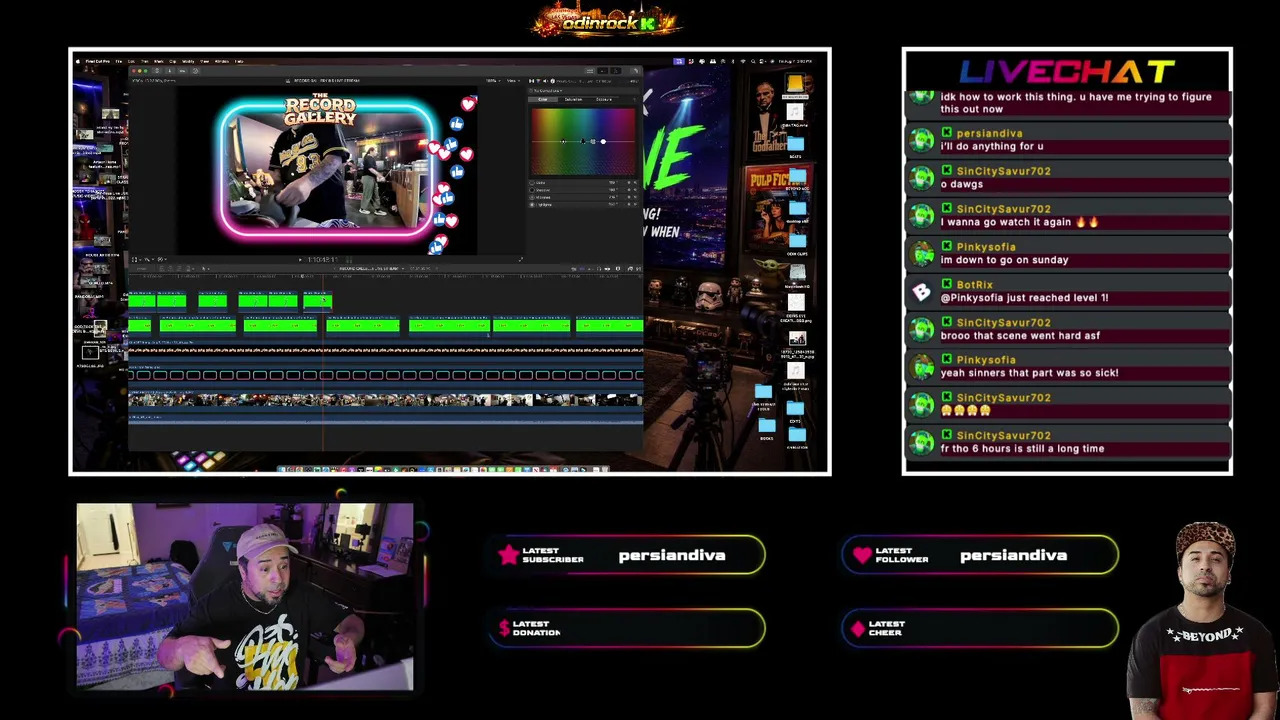Select the Shadows row below the color board
The width and height of the screenshot is (1280, 720).
pos(583,190)
